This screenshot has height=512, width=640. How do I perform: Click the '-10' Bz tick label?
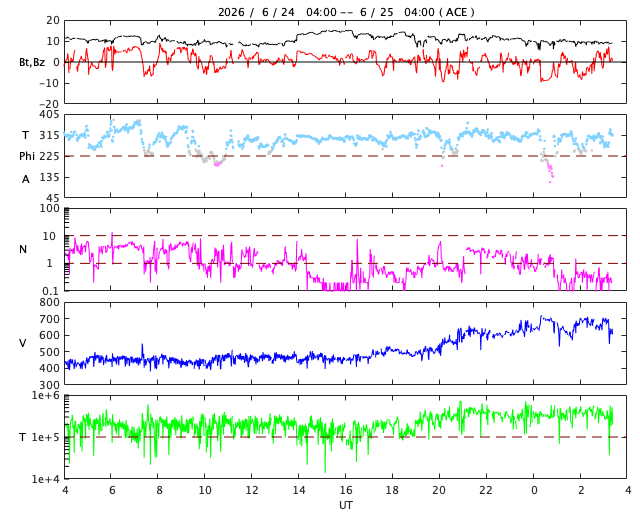(49, 83)
